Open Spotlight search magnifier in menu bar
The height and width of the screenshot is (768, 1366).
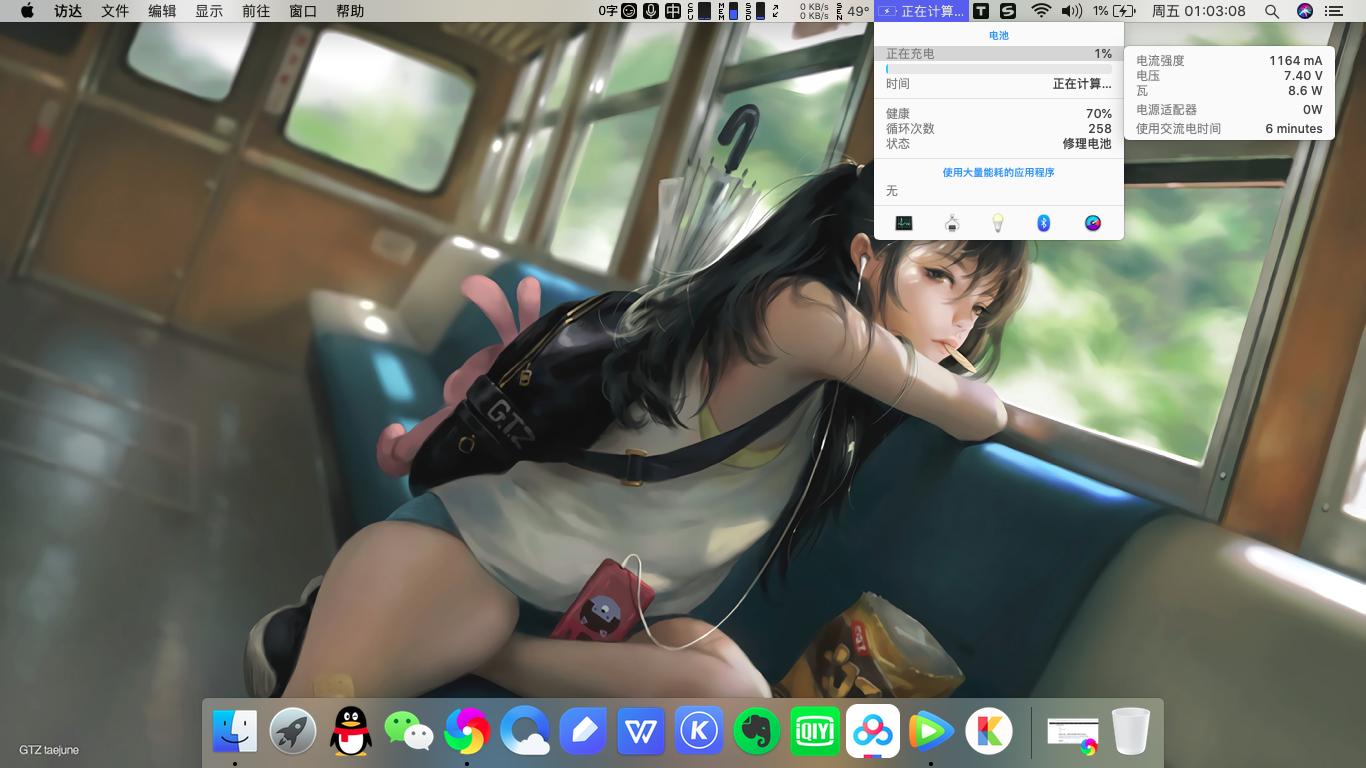pyautogui.click(x=1272, y=11)
